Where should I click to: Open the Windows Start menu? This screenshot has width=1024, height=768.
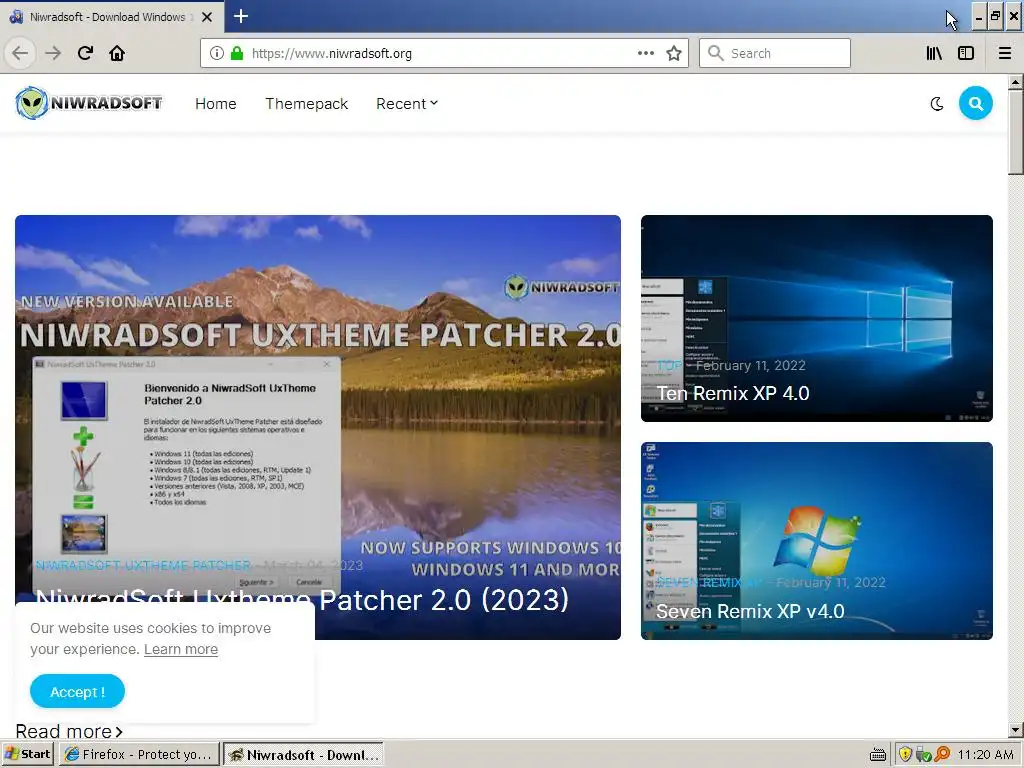point(27,754)
